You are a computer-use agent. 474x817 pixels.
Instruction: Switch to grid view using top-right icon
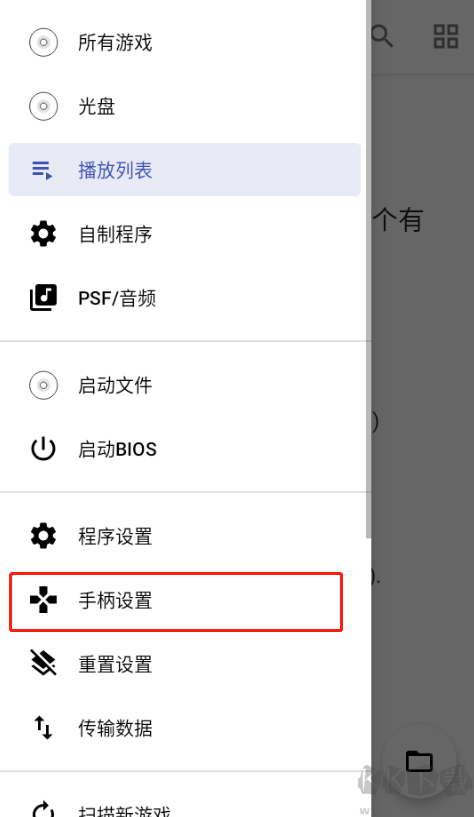coord(446,36)
